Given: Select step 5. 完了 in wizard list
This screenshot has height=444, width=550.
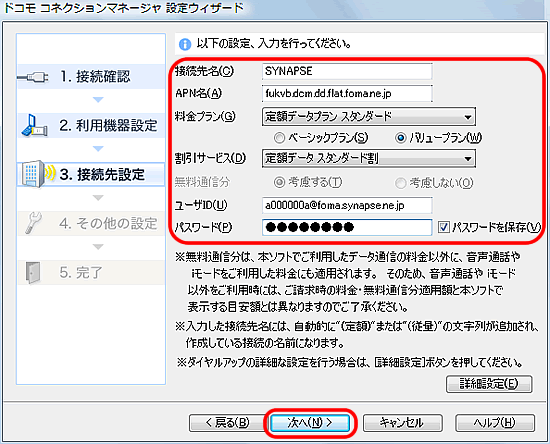Looking at the screenshot, I should (91, 273).
